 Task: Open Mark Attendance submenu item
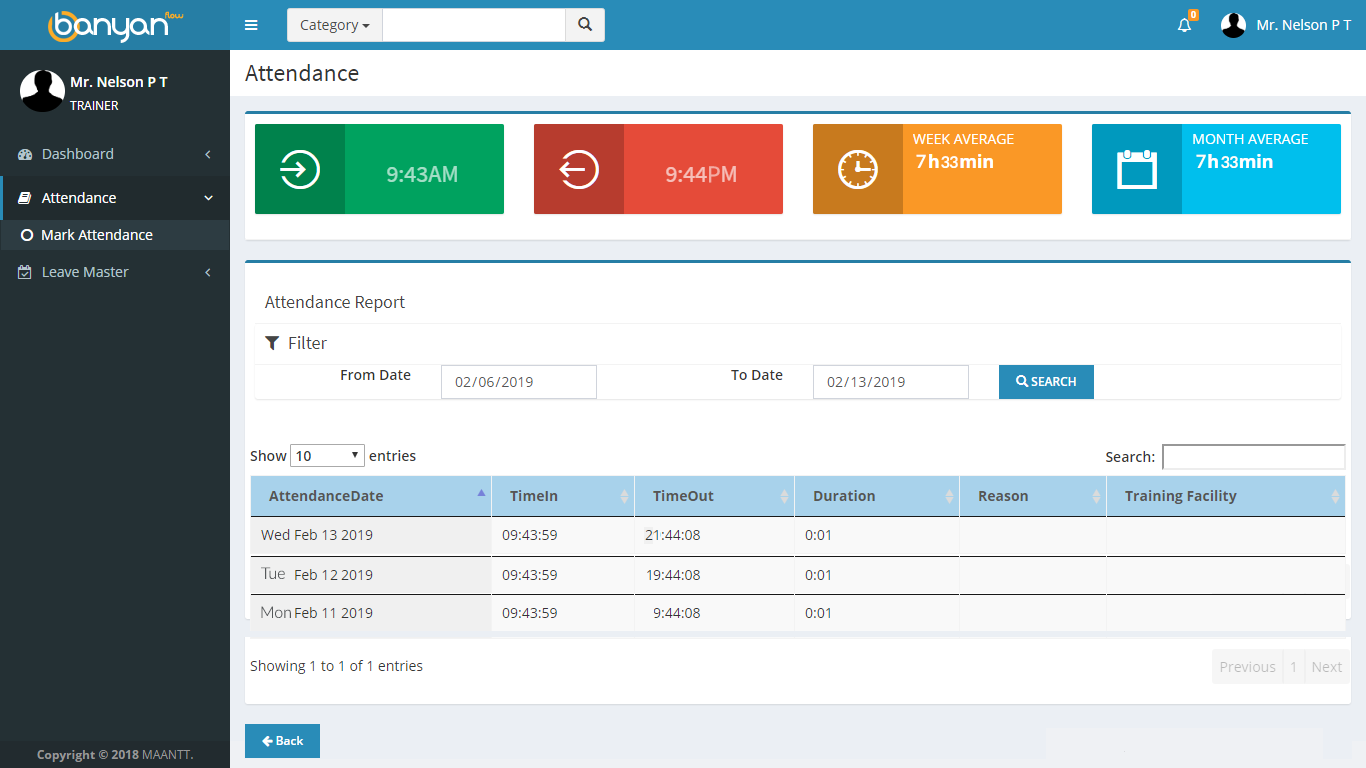[x=115, y=235]
